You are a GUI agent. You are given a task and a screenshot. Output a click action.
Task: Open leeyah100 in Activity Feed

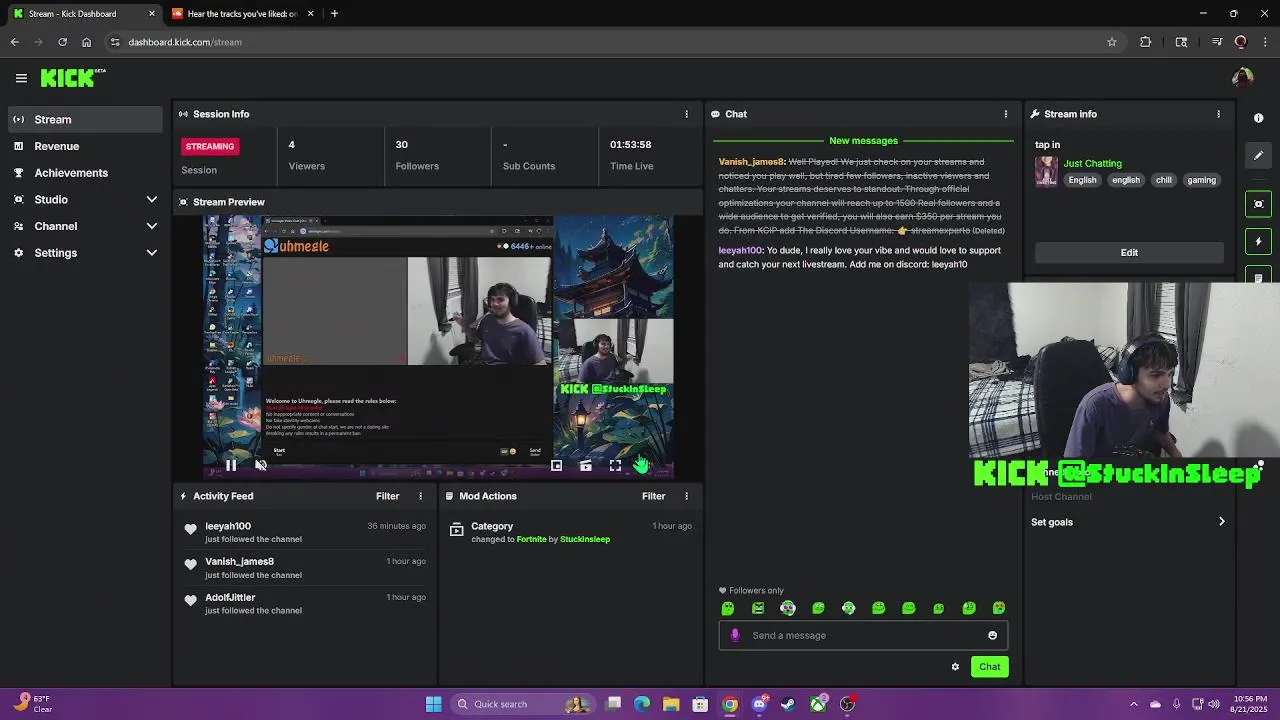pos(228,526)
